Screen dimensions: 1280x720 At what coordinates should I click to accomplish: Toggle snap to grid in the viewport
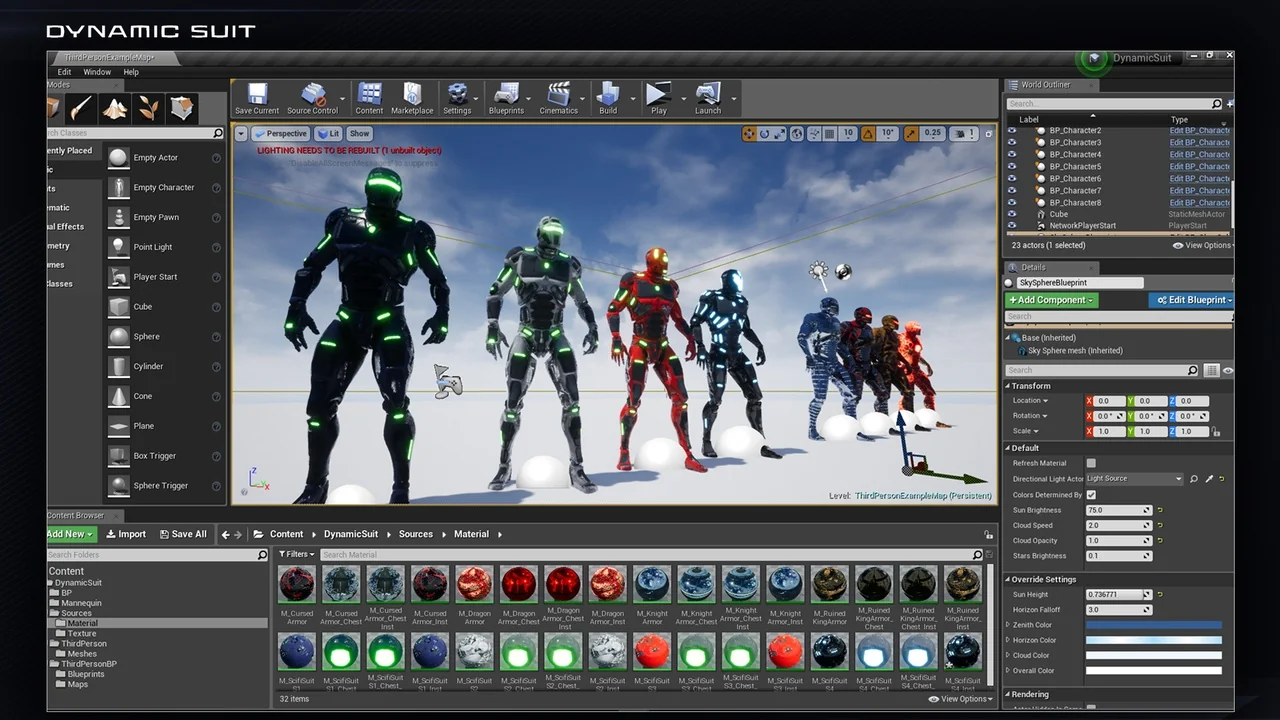(828, 133)
